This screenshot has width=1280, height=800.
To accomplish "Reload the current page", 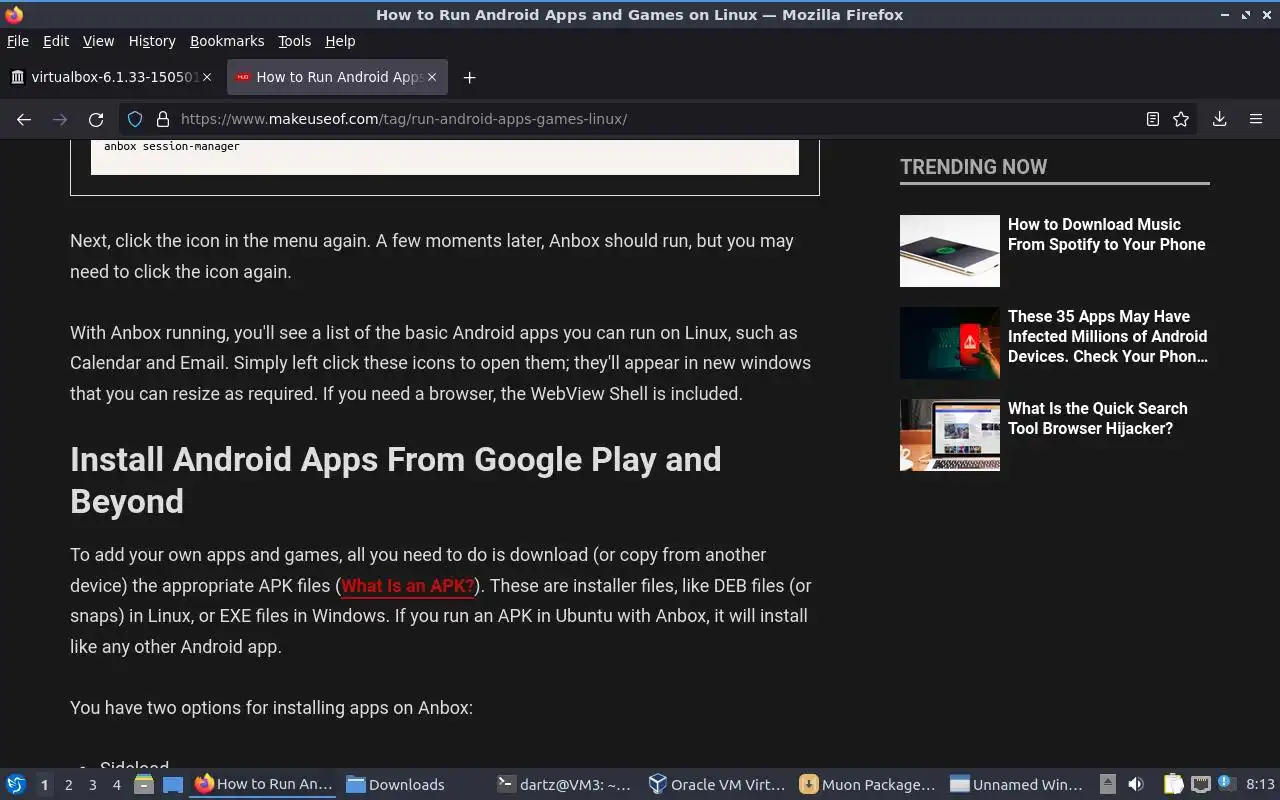I will [x=96, y=119].
